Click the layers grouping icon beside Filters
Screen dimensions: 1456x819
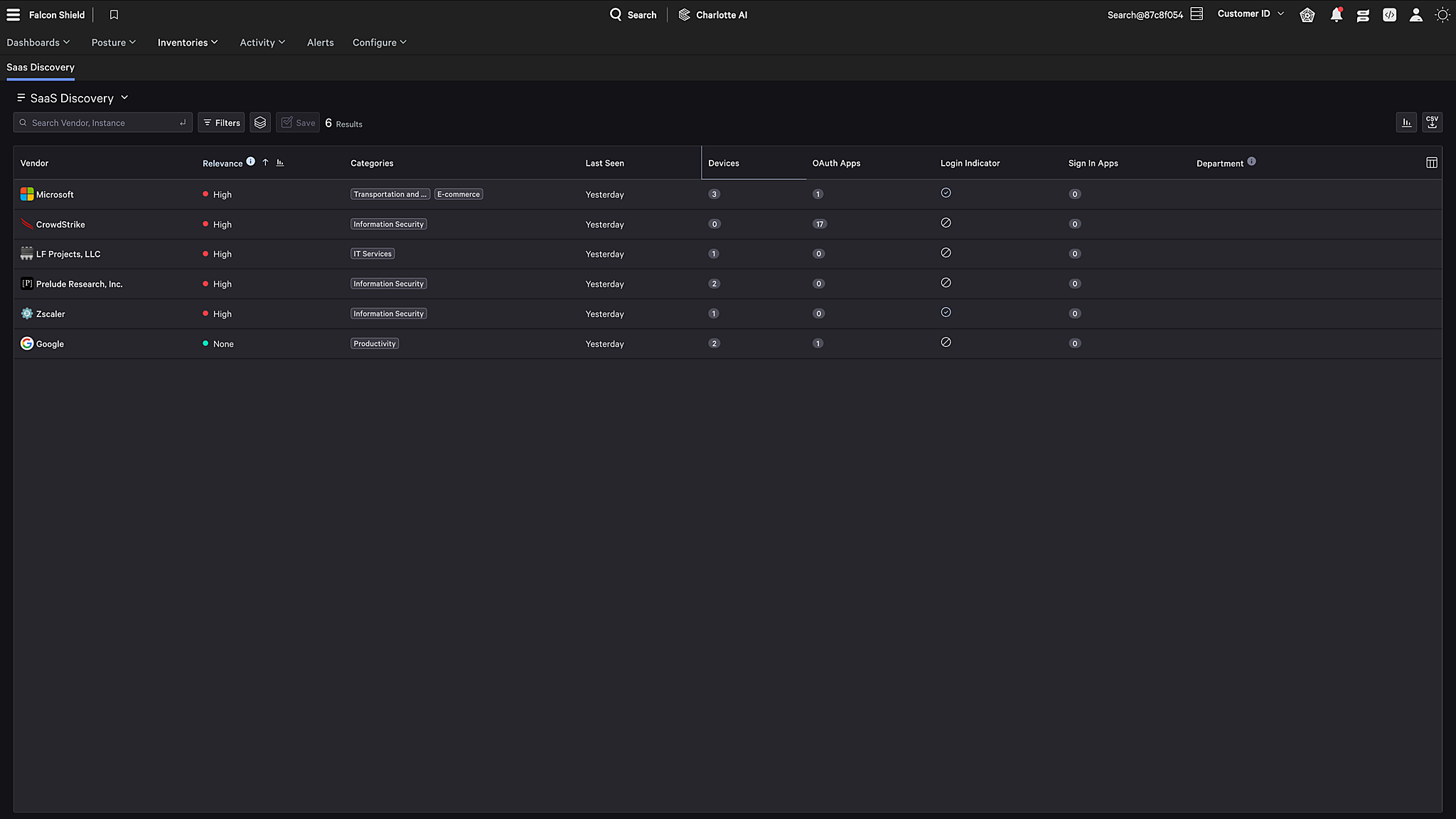[x=260, y=123]
